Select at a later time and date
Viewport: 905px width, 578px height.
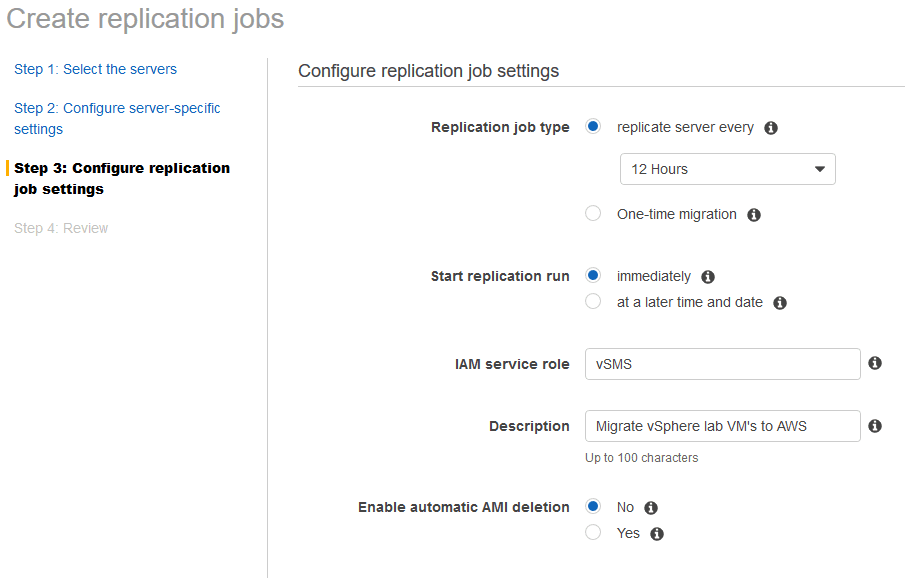click(593, 301)
